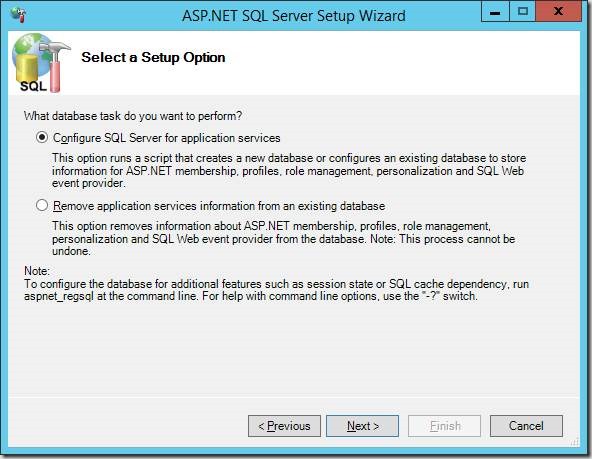
Task: Select the Configure SQL Server radio button
Action: [42, 137]
